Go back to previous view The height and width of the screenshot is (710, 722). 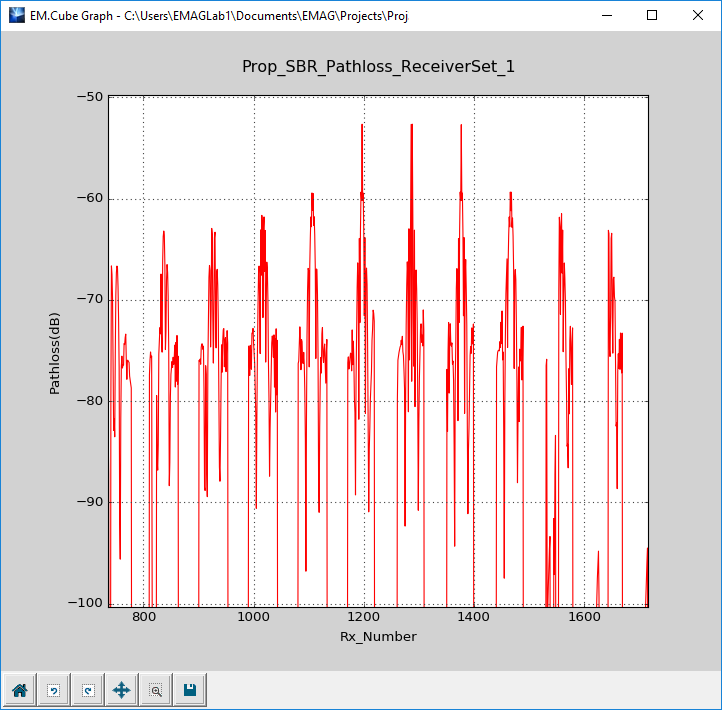(x=53, y=690)
